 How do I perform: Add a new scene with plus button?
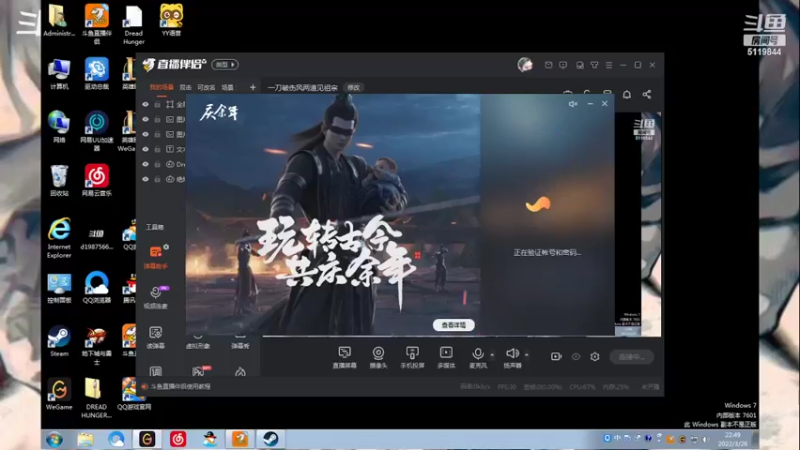[253, 87]
